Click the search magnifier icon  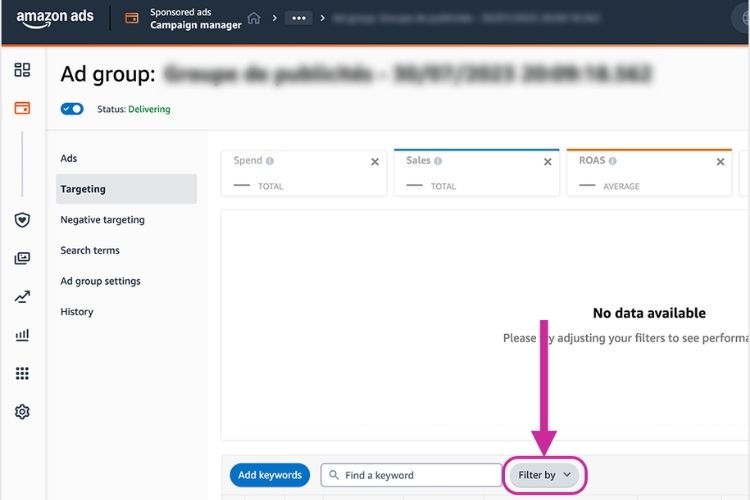point(334,475)
